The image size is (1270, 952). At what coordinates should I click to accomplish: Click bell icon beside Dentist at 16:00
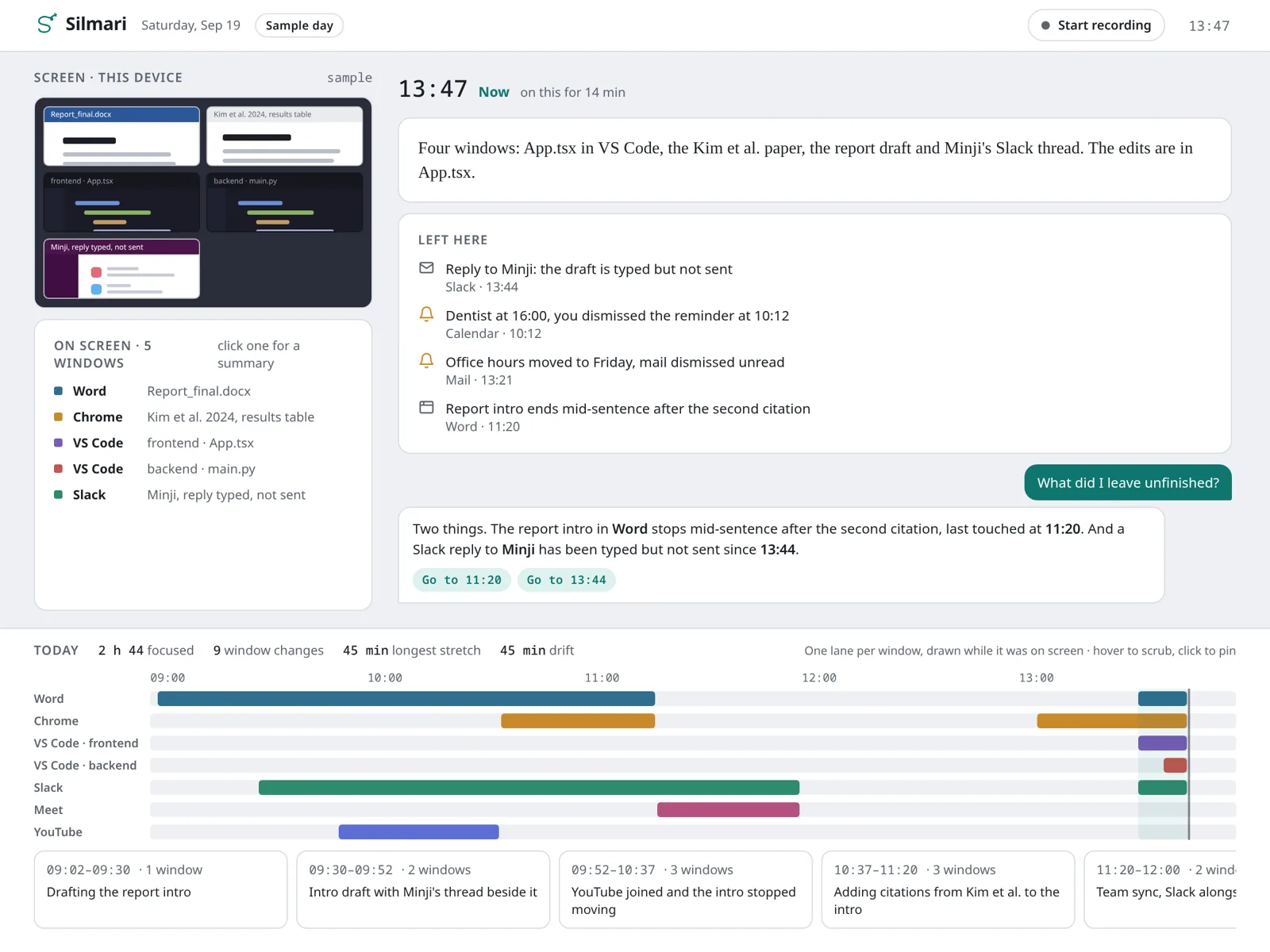426,314
